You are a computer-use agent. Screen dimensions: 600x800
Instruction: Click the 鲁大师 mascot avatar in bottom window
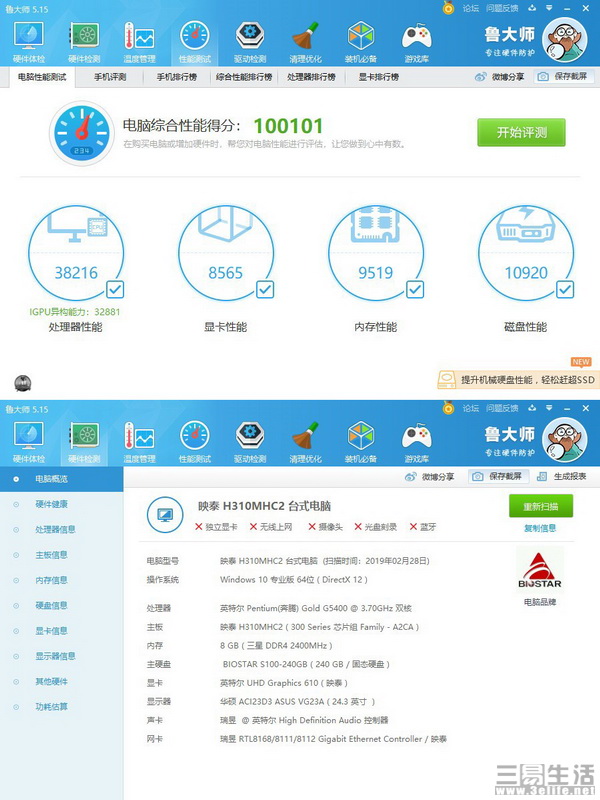coord(564,440)
